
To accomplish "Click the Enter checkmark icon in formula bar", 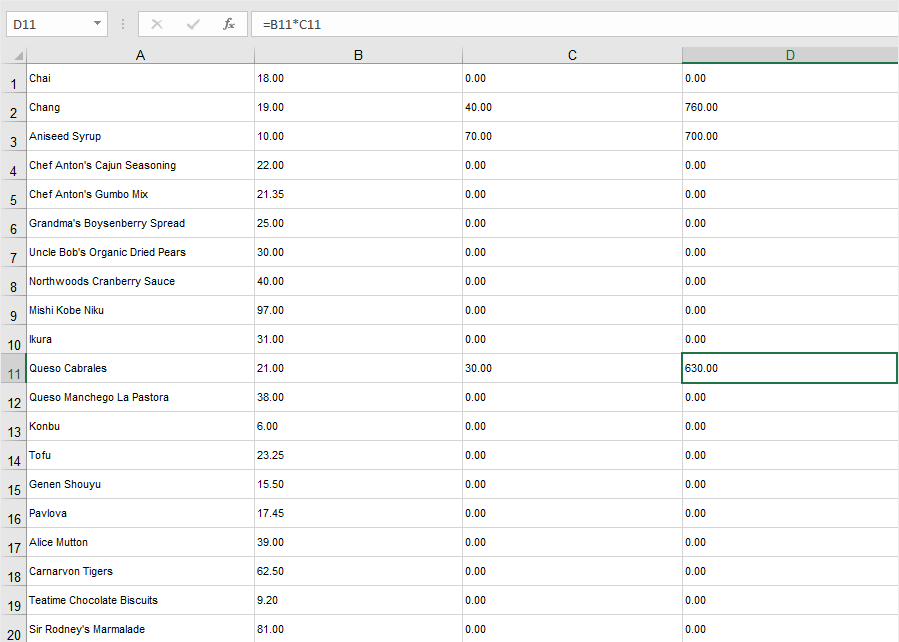I will tap(193, 24).
